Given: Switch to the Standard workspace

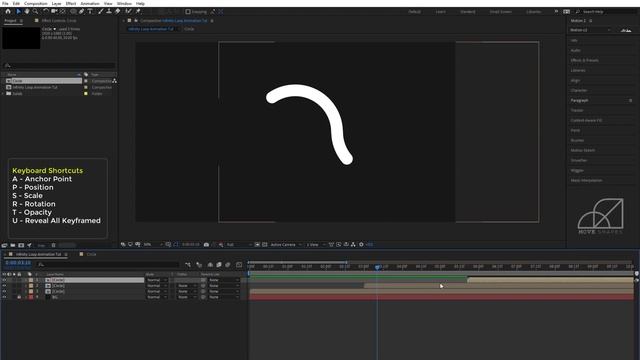Looking at the screenshot, I should point(468,12).
